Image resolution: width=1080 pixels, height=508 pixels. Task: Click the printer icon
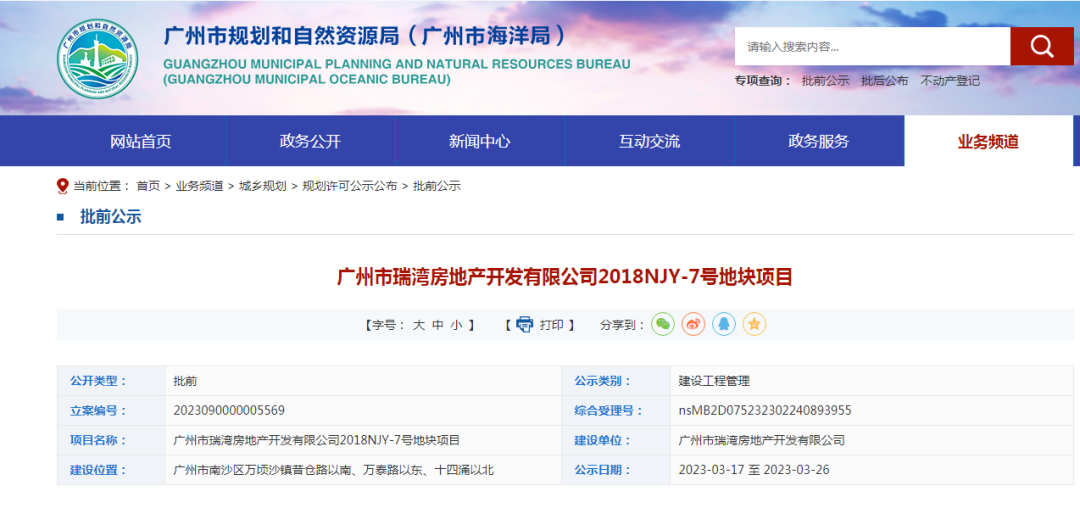[x=525, y=325]
